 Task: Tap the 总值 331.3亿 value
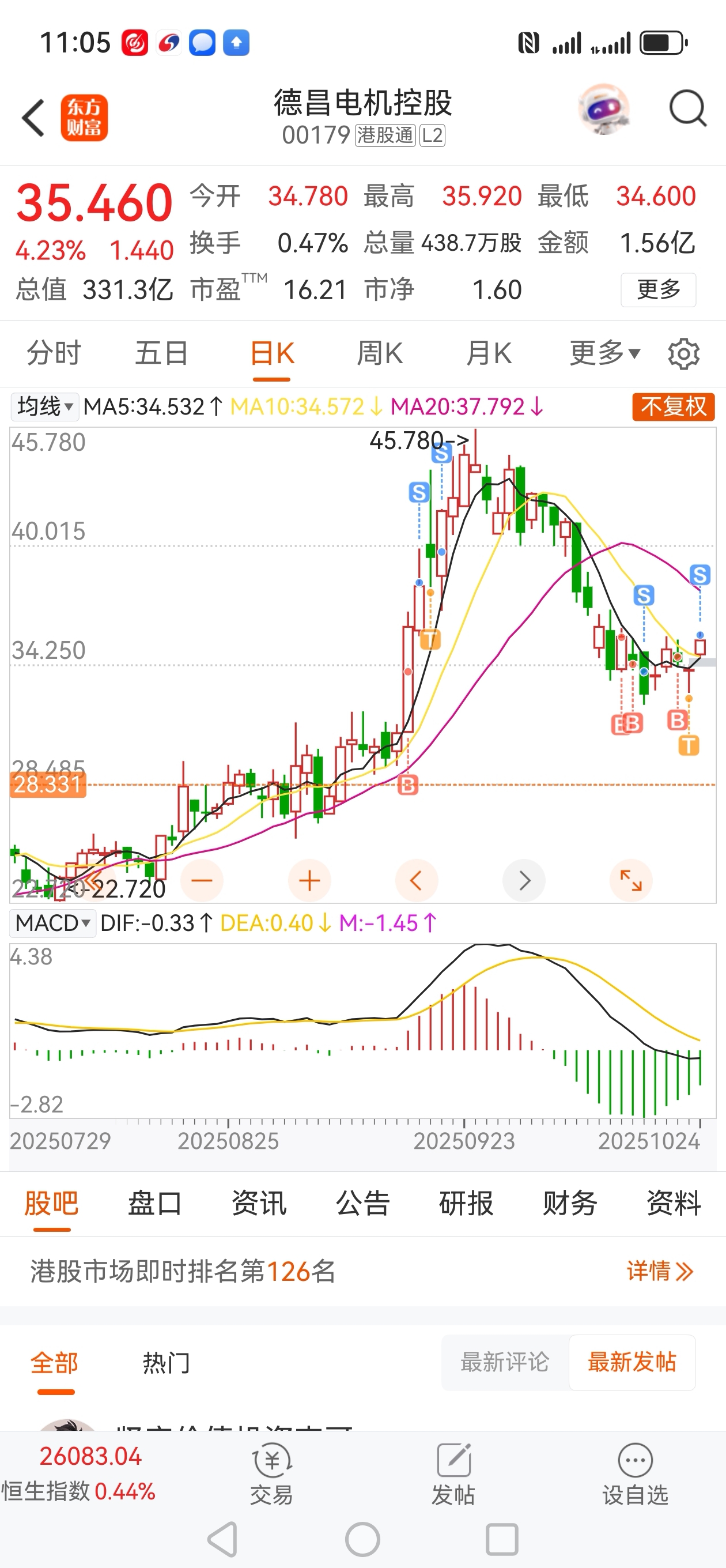tap(94, 290)
